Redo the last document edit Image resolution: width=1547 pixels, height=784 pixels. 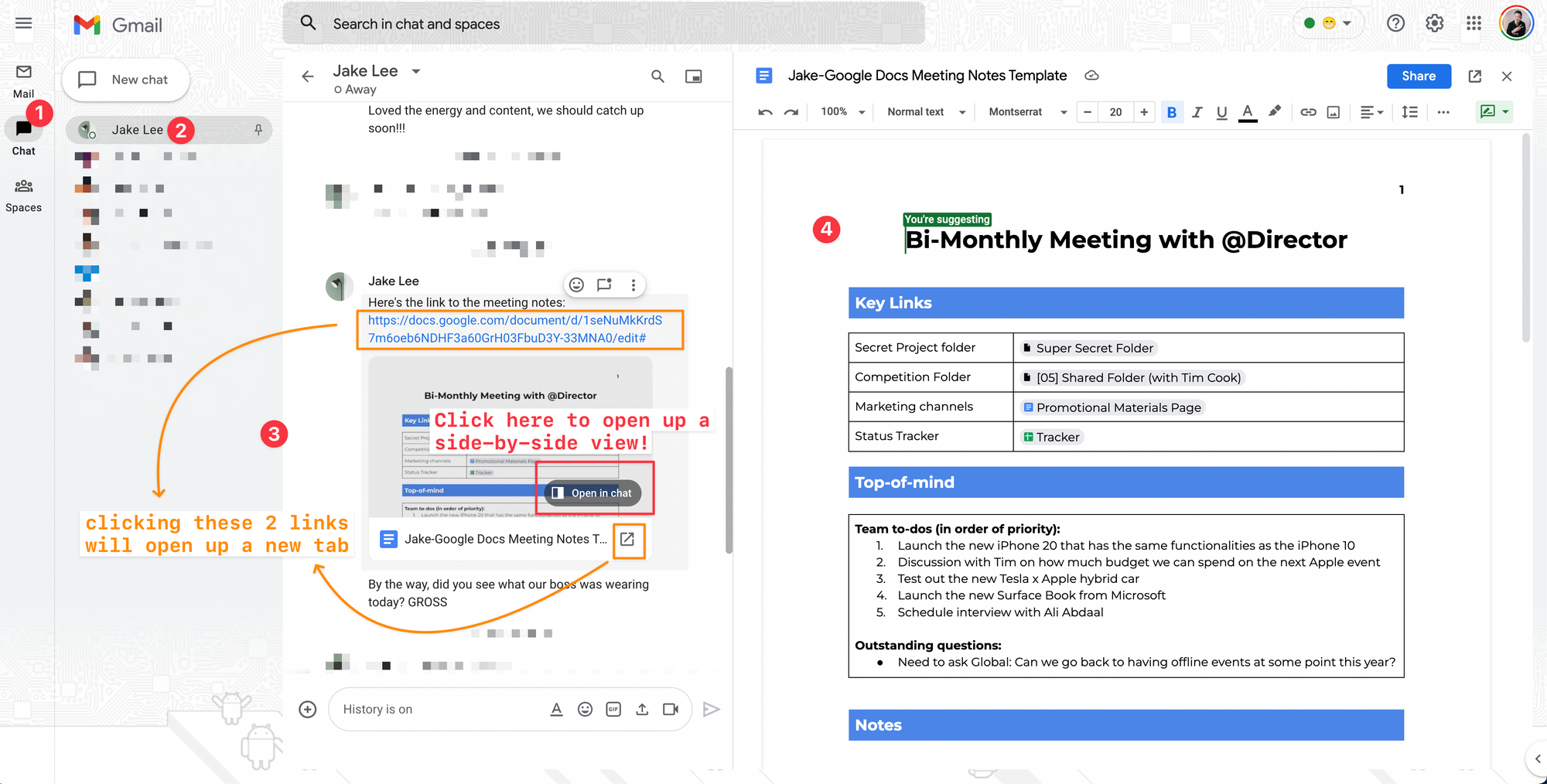coord(791,112)
